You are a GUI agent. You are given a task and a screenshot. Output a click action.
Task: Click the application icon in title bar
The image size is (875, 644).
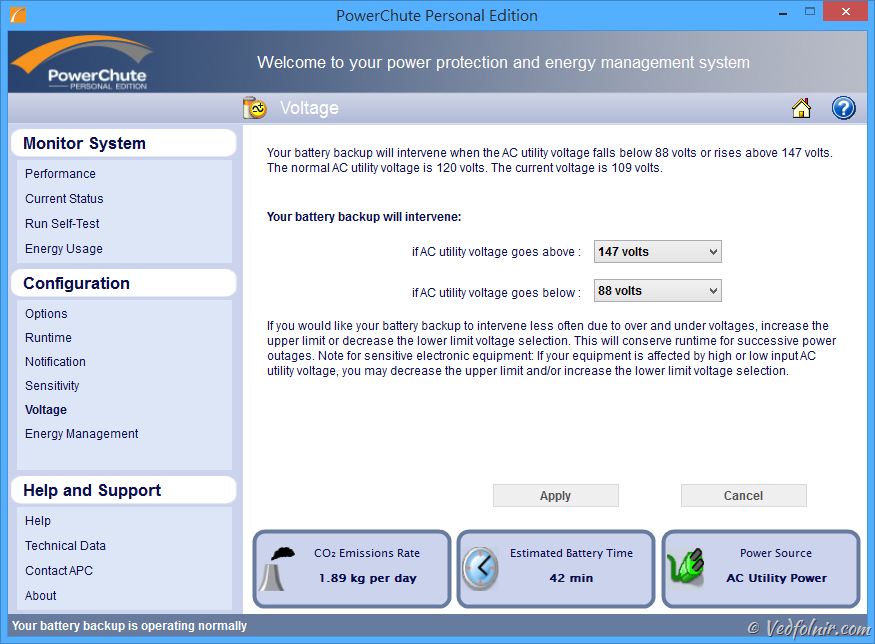(x=18, y=15)
